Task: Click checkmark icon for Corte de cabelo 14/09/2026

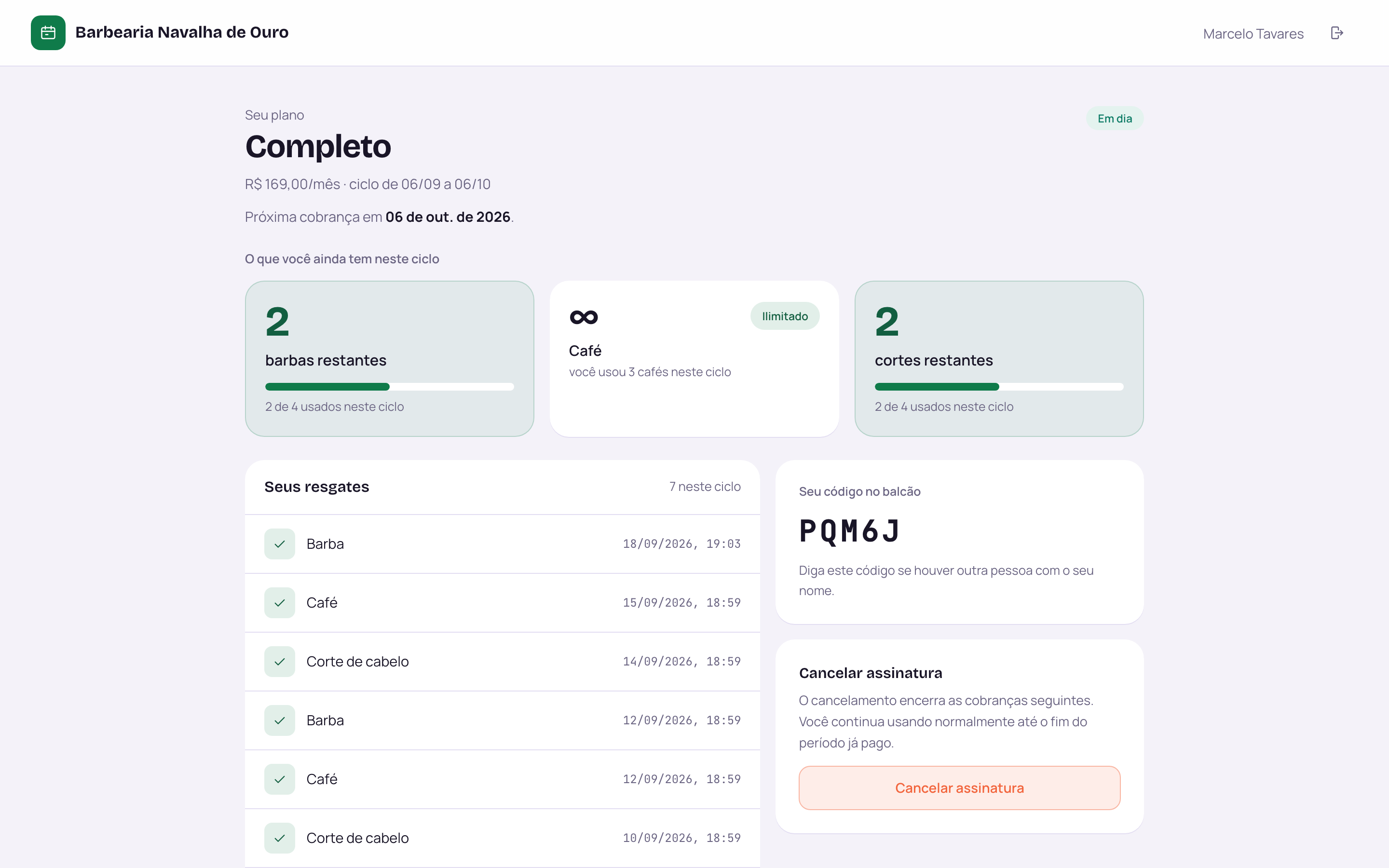Action: point(280,661)
